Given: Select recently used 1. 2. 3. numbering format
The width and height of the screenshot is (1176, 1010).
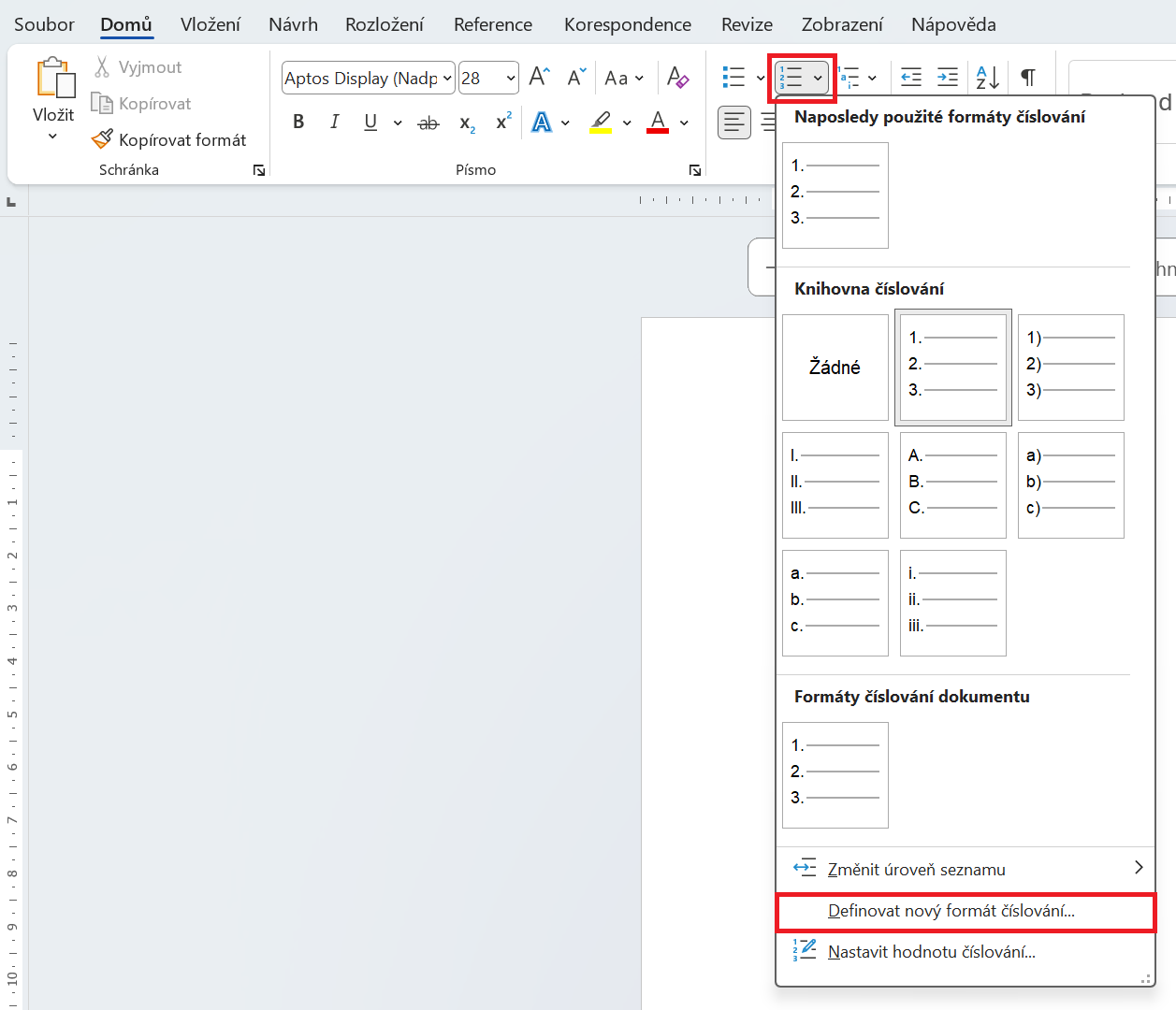Looking at the screenshot, I should coord(835,195).
